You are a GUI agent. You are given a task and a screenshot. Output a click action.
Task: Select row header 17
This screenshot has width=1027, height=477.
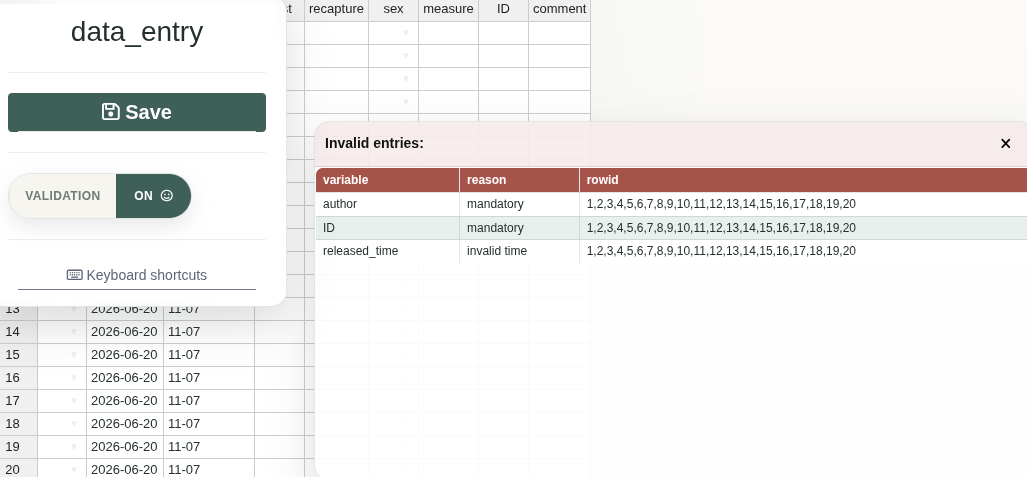point(18,400)
